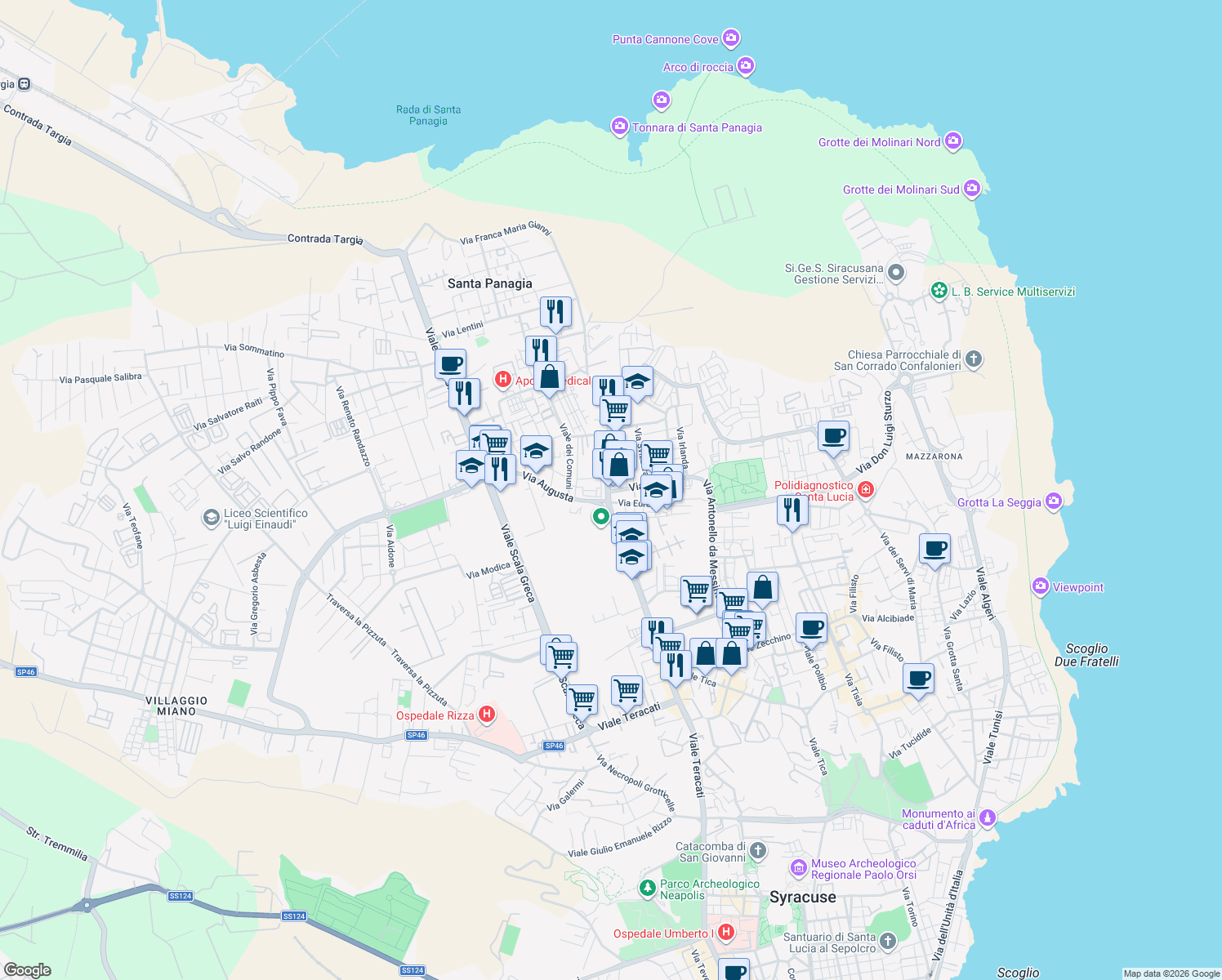The height and width of the screenshot is (980, 1222).
Task: Click the recycling icon near L. B. Service Multiservizi
Action: [x=939, y=292]
